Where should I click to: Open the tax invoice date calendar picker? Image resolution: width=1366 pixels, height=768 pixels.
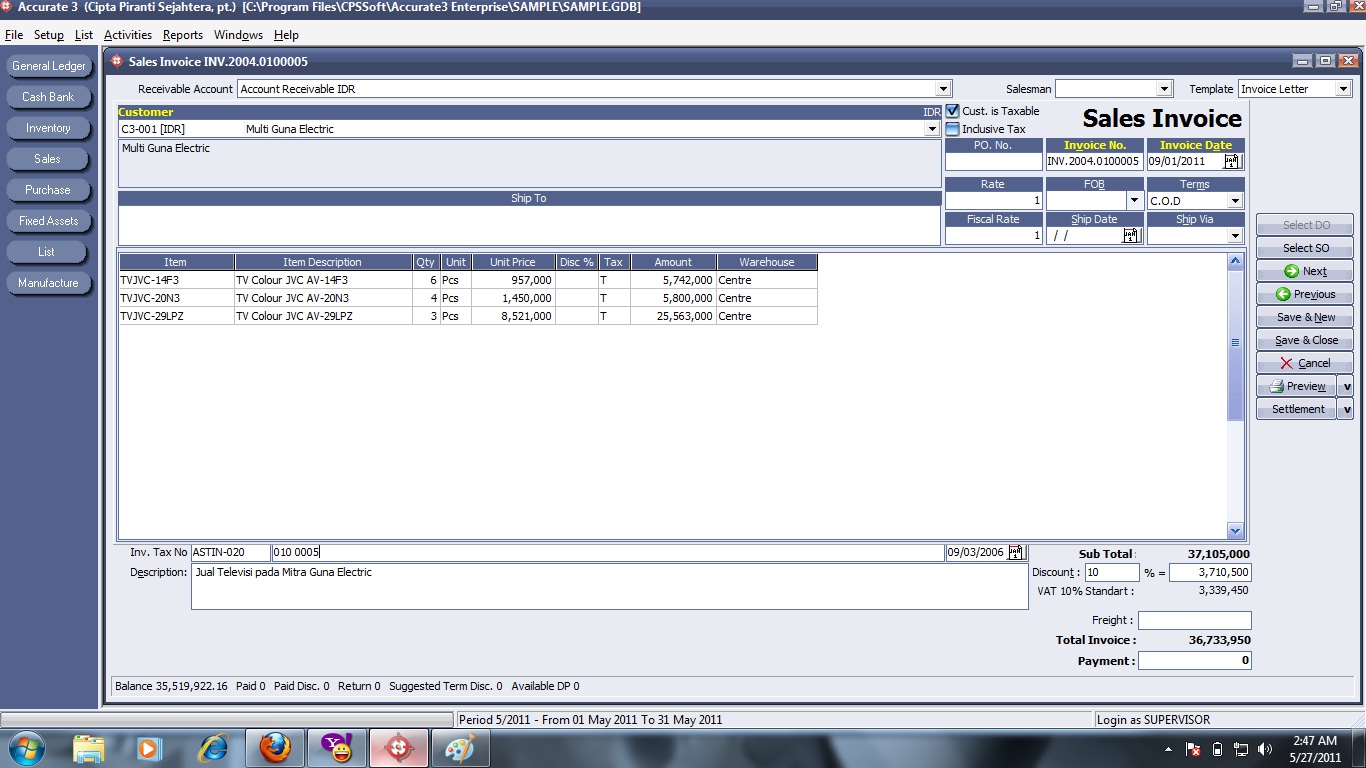click(x=1016, y=552)
